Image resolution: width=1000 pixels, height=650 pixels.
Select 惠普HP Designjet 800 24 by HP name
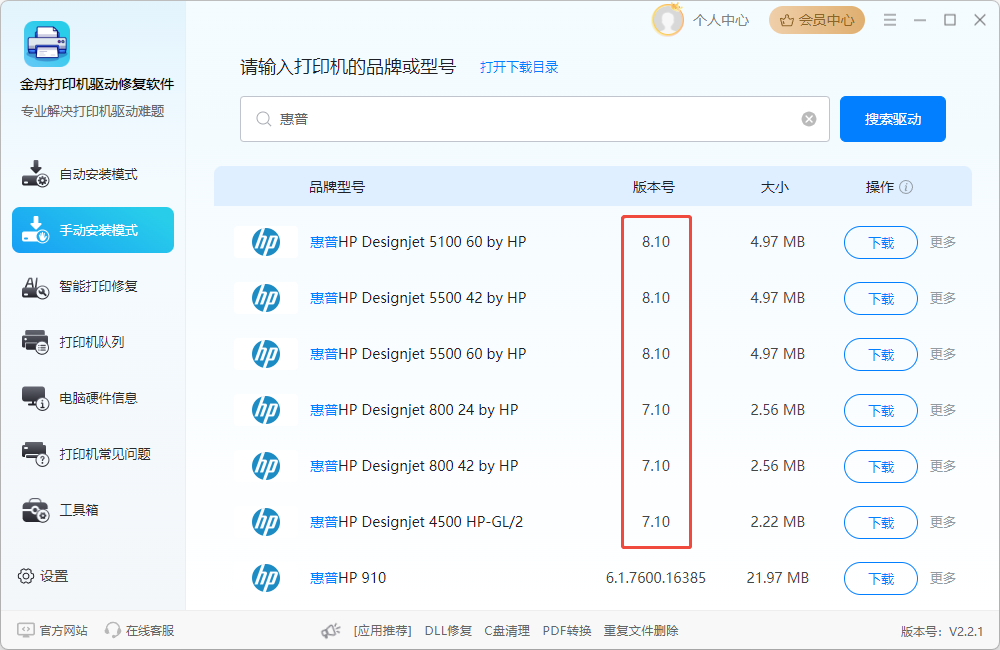[x=414, y=410]
